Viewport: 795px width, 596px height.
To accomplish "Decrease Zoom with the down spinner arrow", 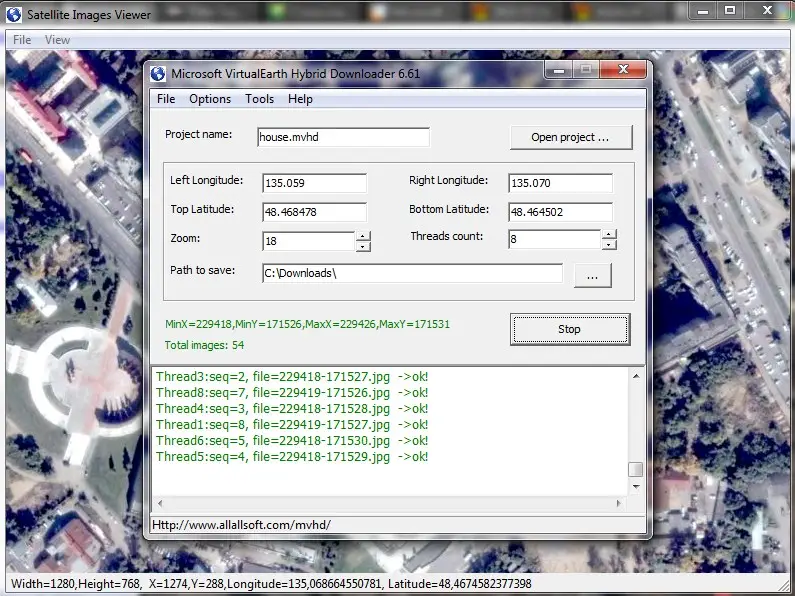I will (x=363, y=246).
